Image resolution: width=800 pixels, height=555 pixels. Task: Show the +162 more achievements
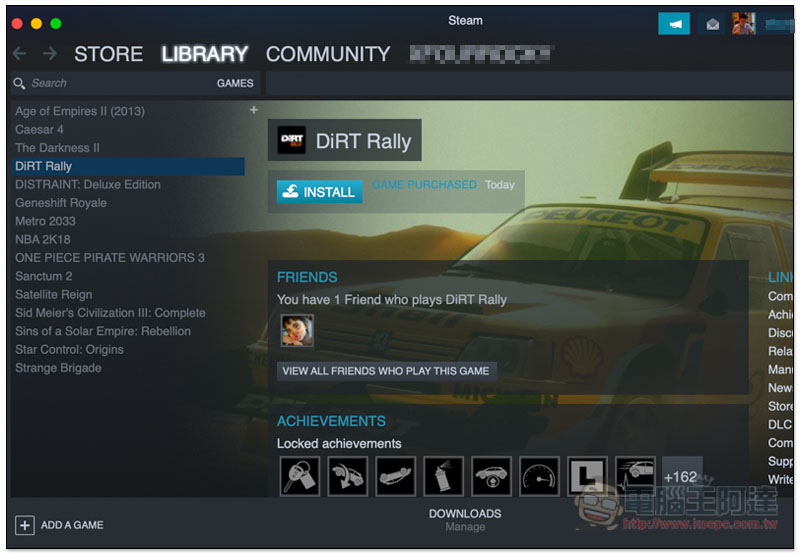pyautogui.click(x=682, y=476)
